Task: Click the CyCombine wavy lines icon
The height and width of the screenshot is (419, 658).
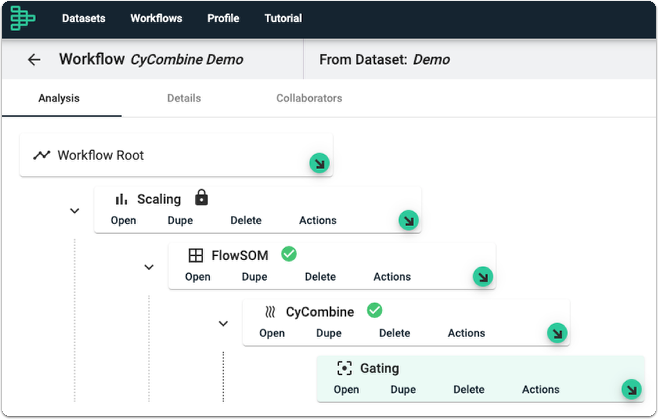Action: pyautogui.click(x=270, y=312)
